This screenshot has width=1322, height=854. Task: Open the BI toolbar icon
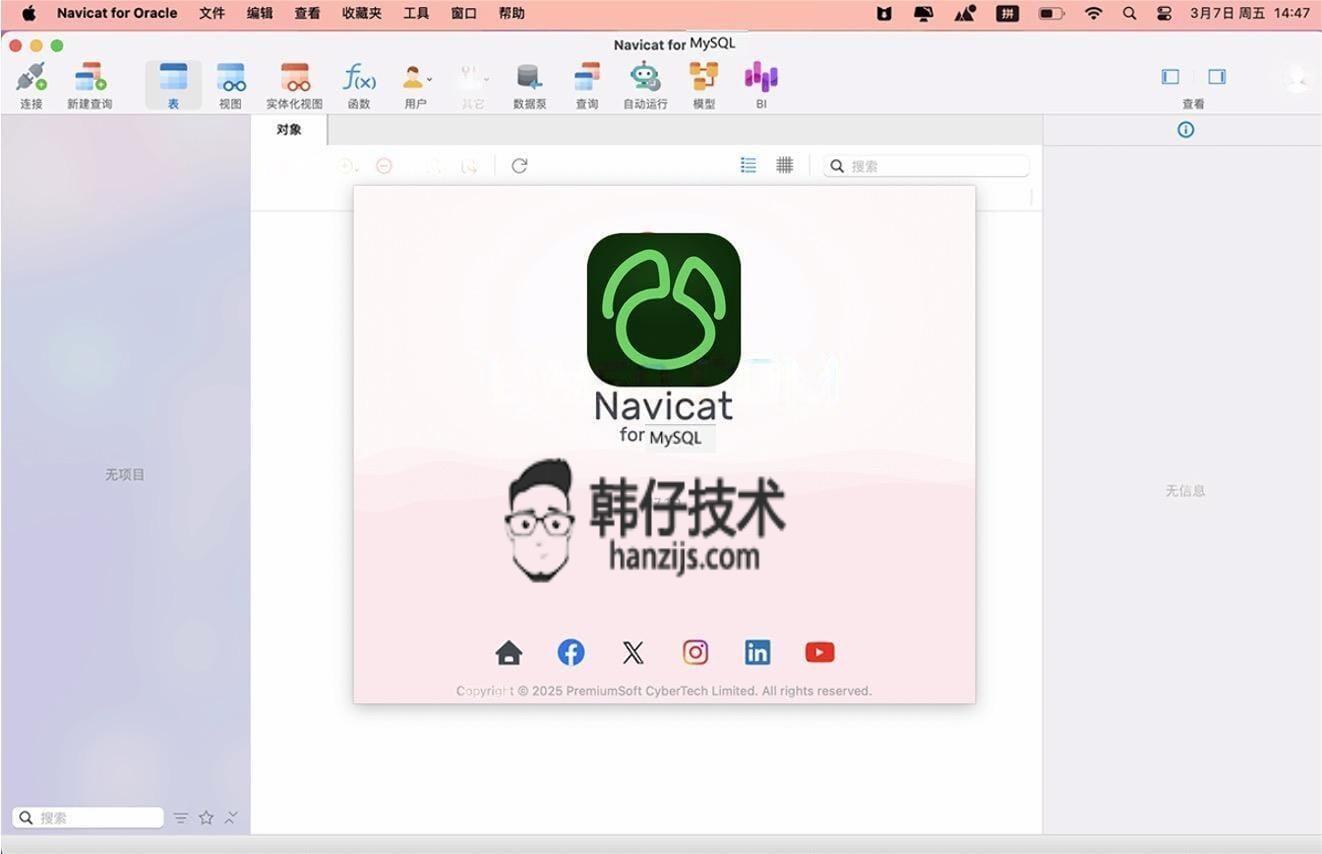click(761, 85)
